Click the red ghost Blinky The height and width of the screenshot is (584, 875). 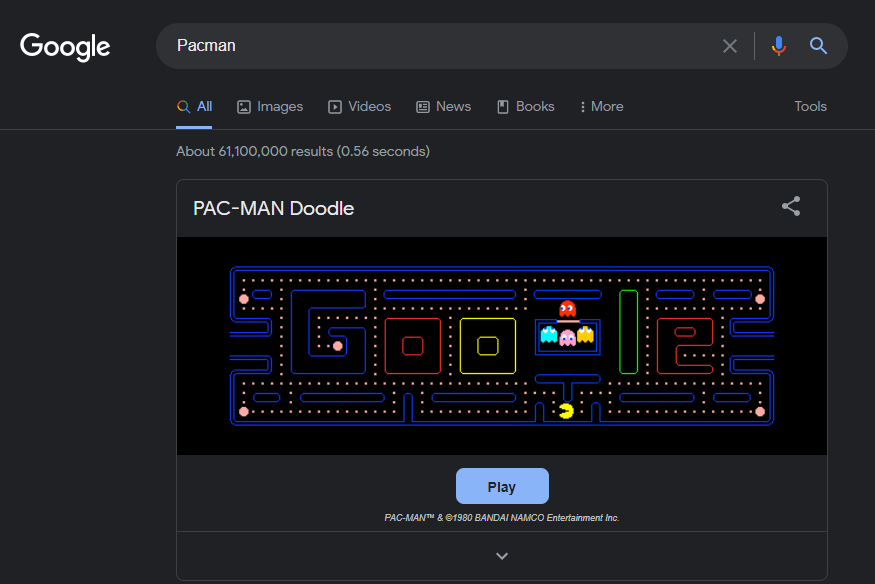pos(568,308)
